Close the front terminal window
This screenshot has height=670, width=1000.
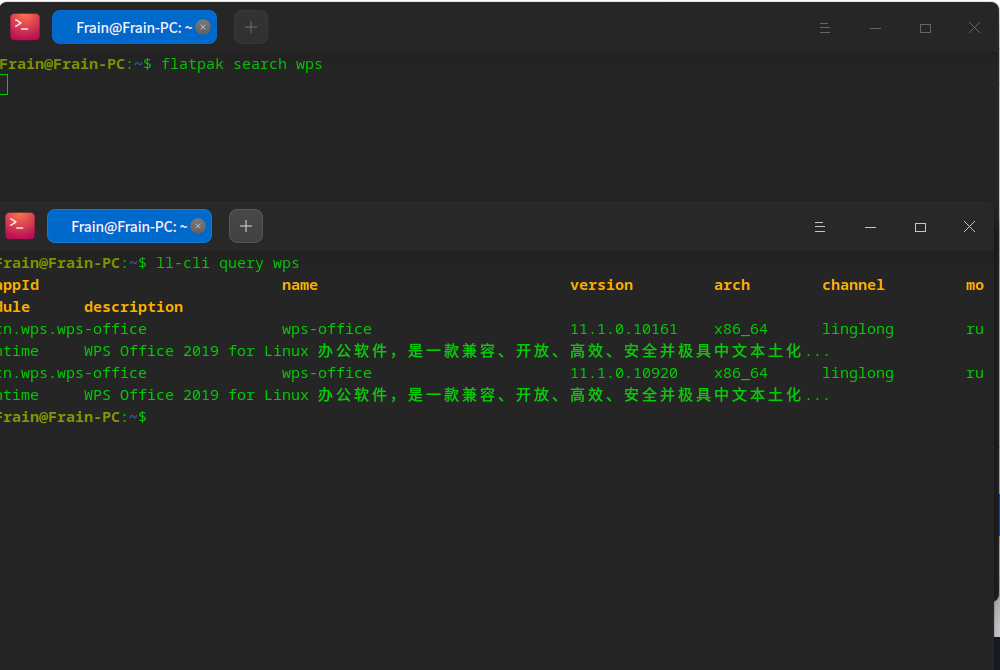969,226
